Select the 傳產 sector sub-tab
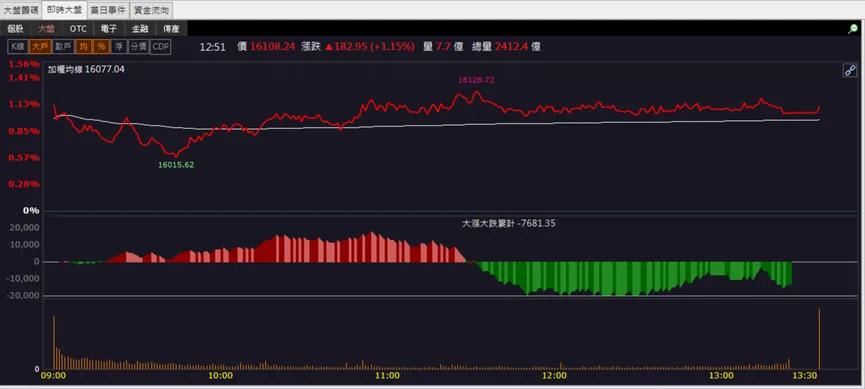865x389 pixels. pos(171,29)
